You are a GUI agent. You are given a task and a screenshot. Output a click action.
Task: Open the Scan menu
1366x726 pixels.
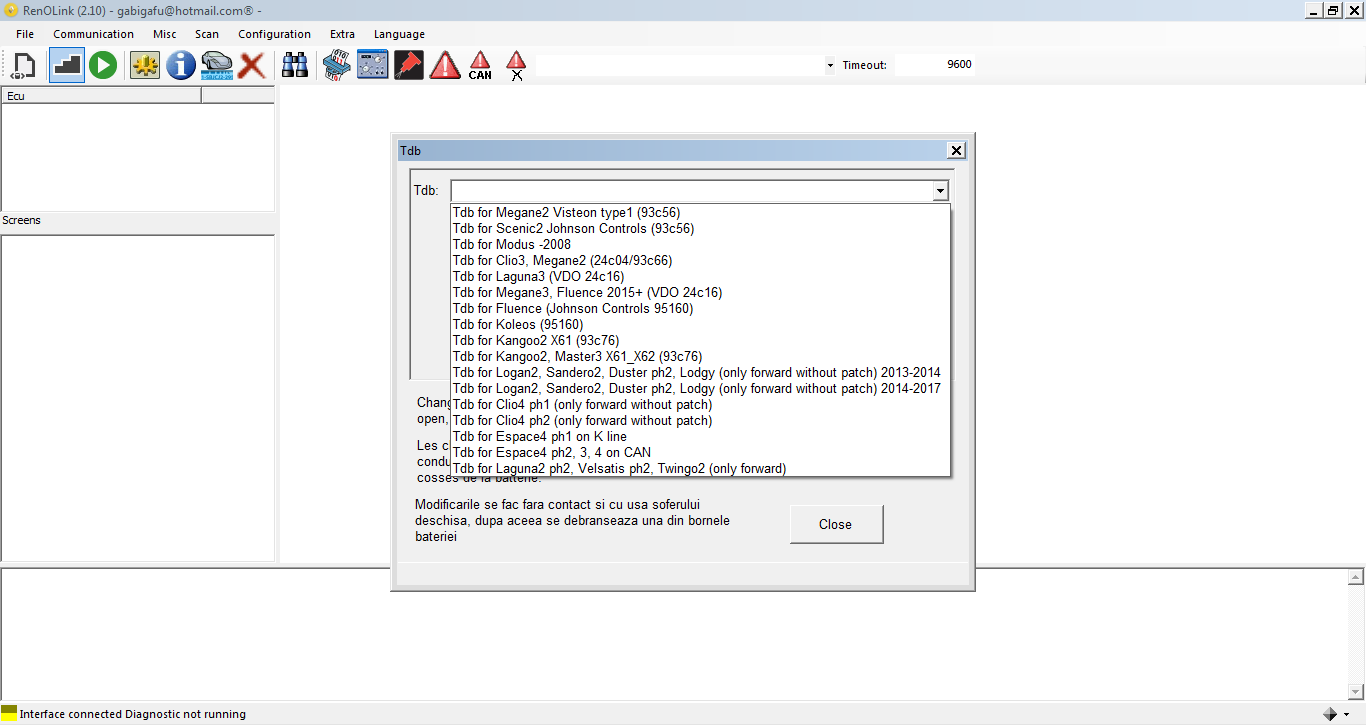207,34
